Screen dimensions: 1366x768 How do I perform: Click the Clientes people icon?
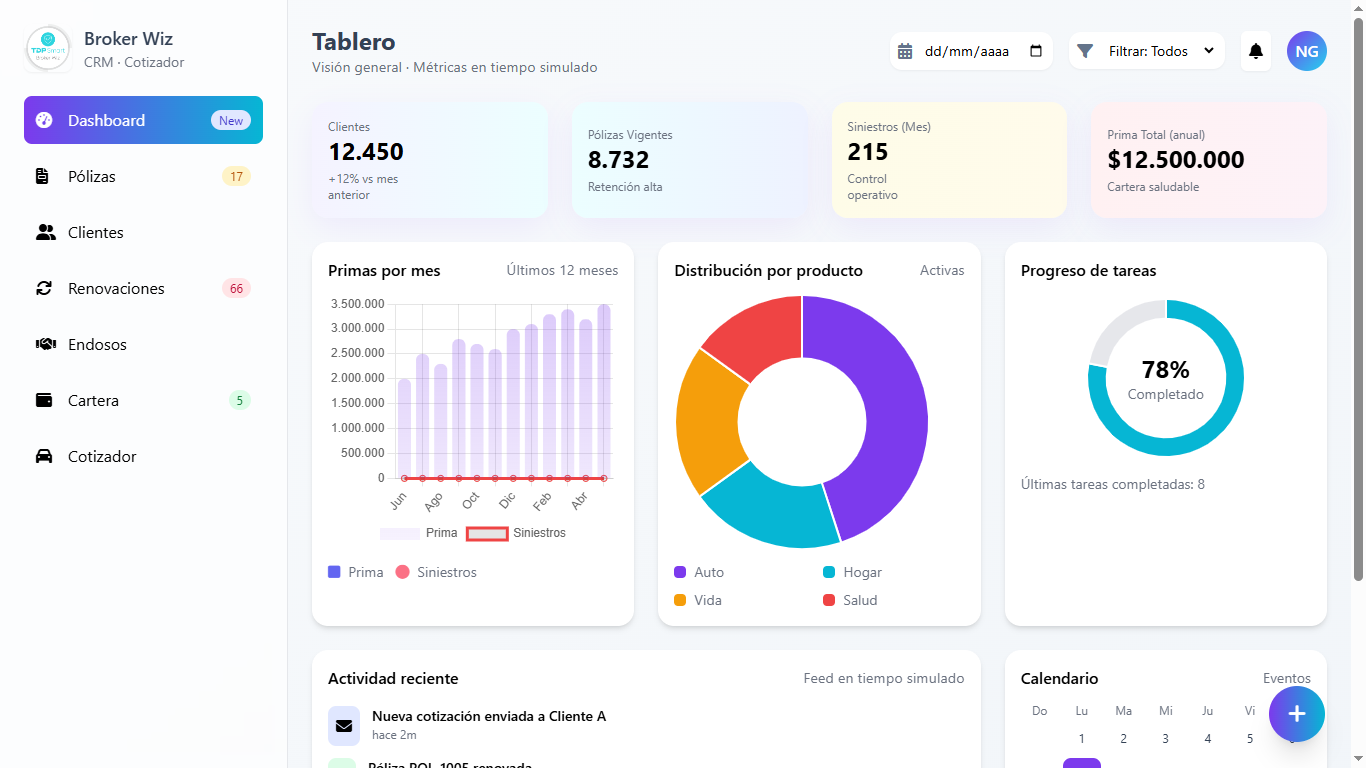(x=45, y=233)
